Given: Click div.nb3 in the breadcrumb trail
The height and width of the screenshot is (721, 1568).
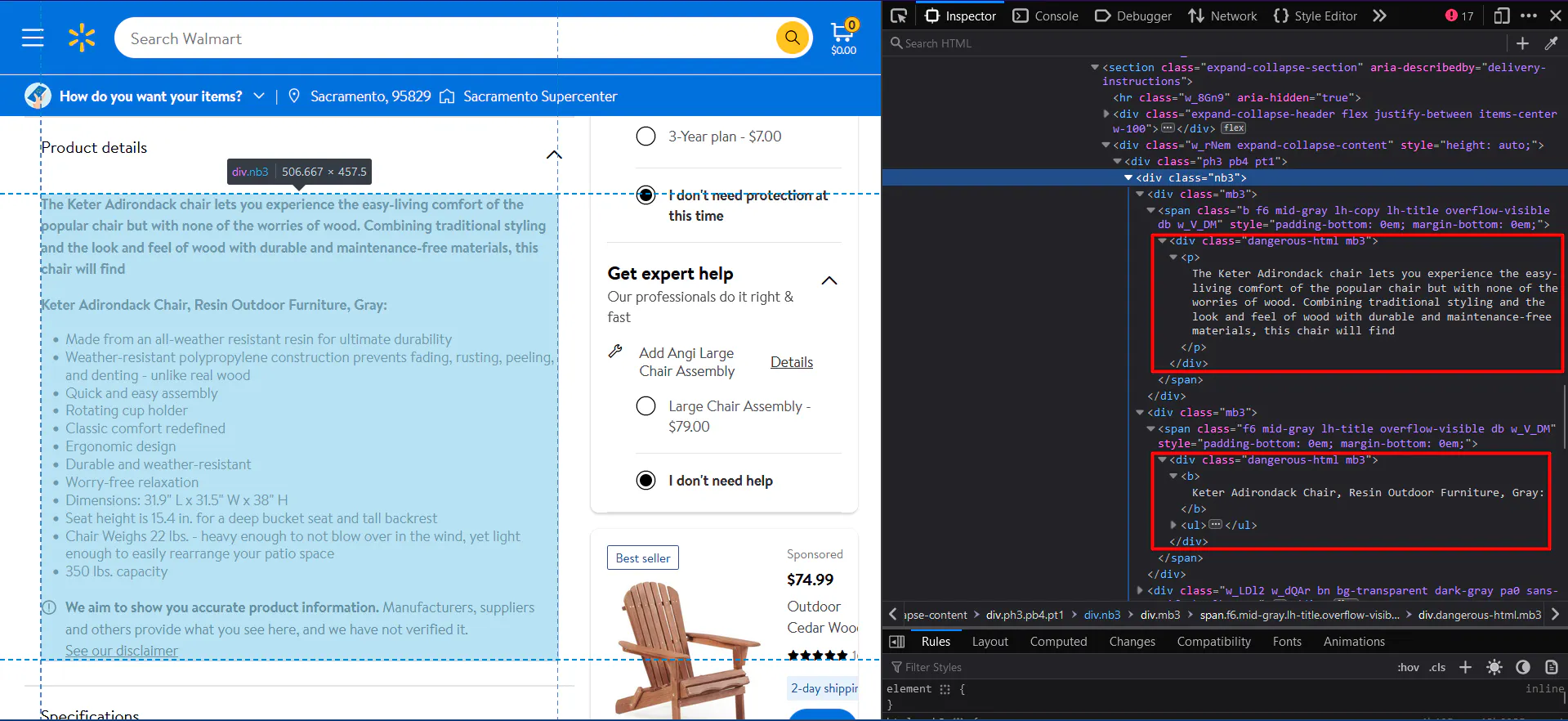Looking at the screenshot, I should pos(1101,615).
